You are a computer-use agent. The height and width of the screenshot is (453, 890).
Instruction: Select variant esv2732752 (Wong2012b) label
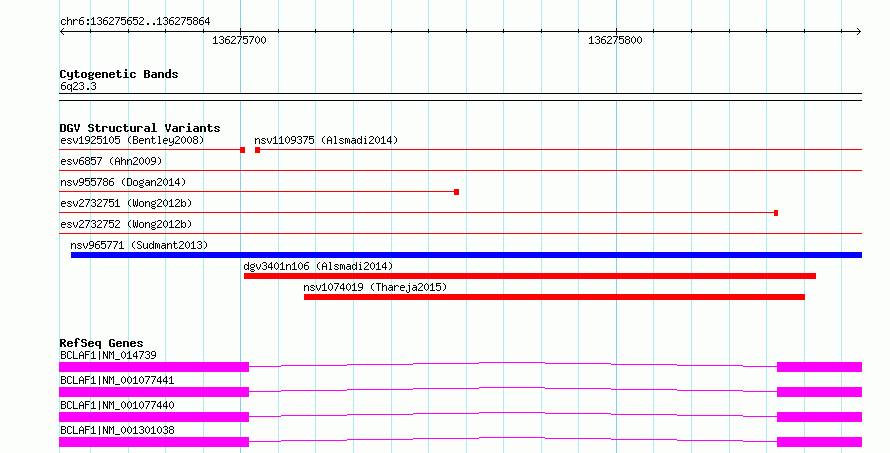click(x=126, y=224)
